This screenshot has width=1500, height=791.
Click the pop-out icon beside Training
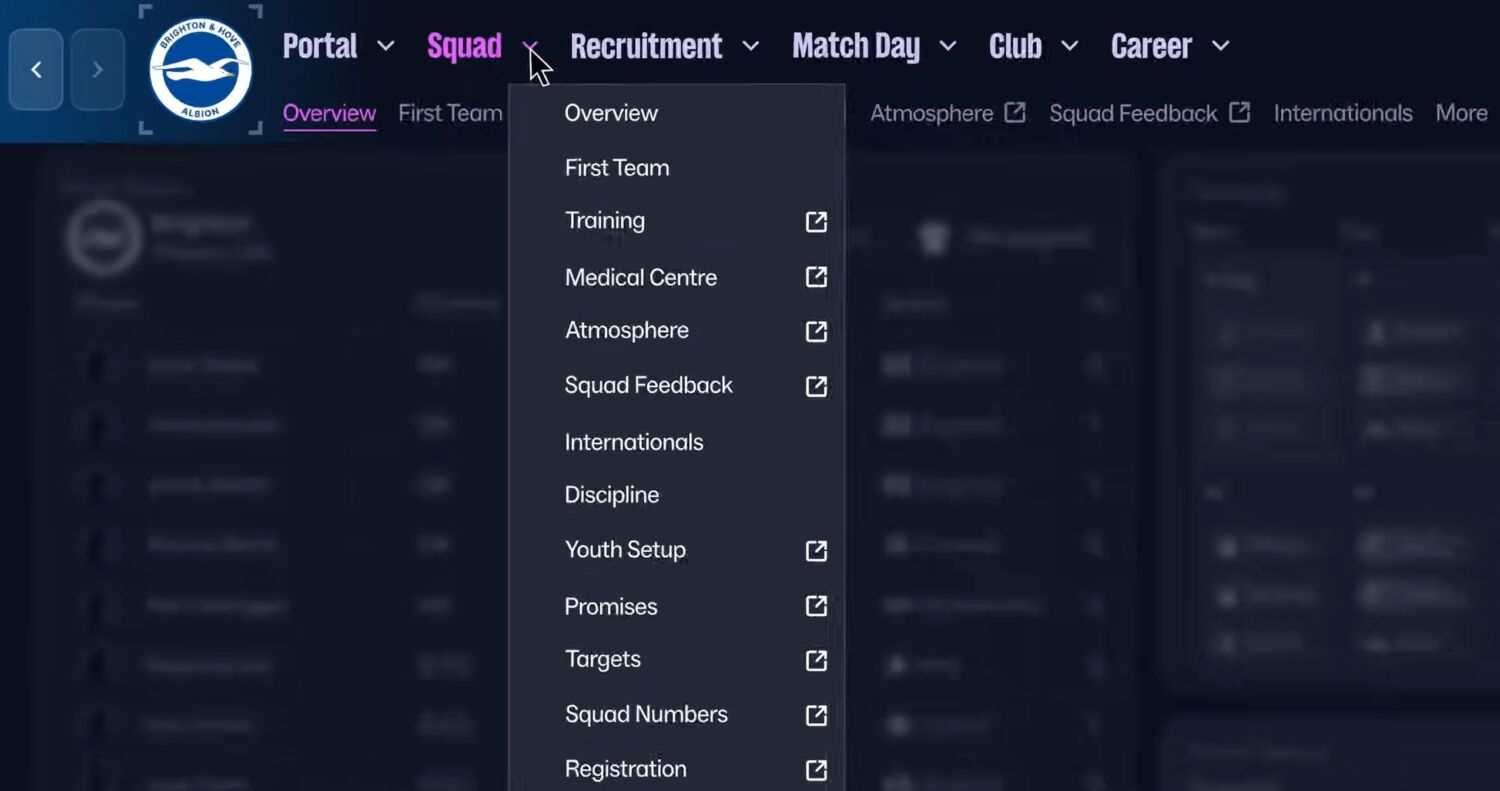click(816, 222)
